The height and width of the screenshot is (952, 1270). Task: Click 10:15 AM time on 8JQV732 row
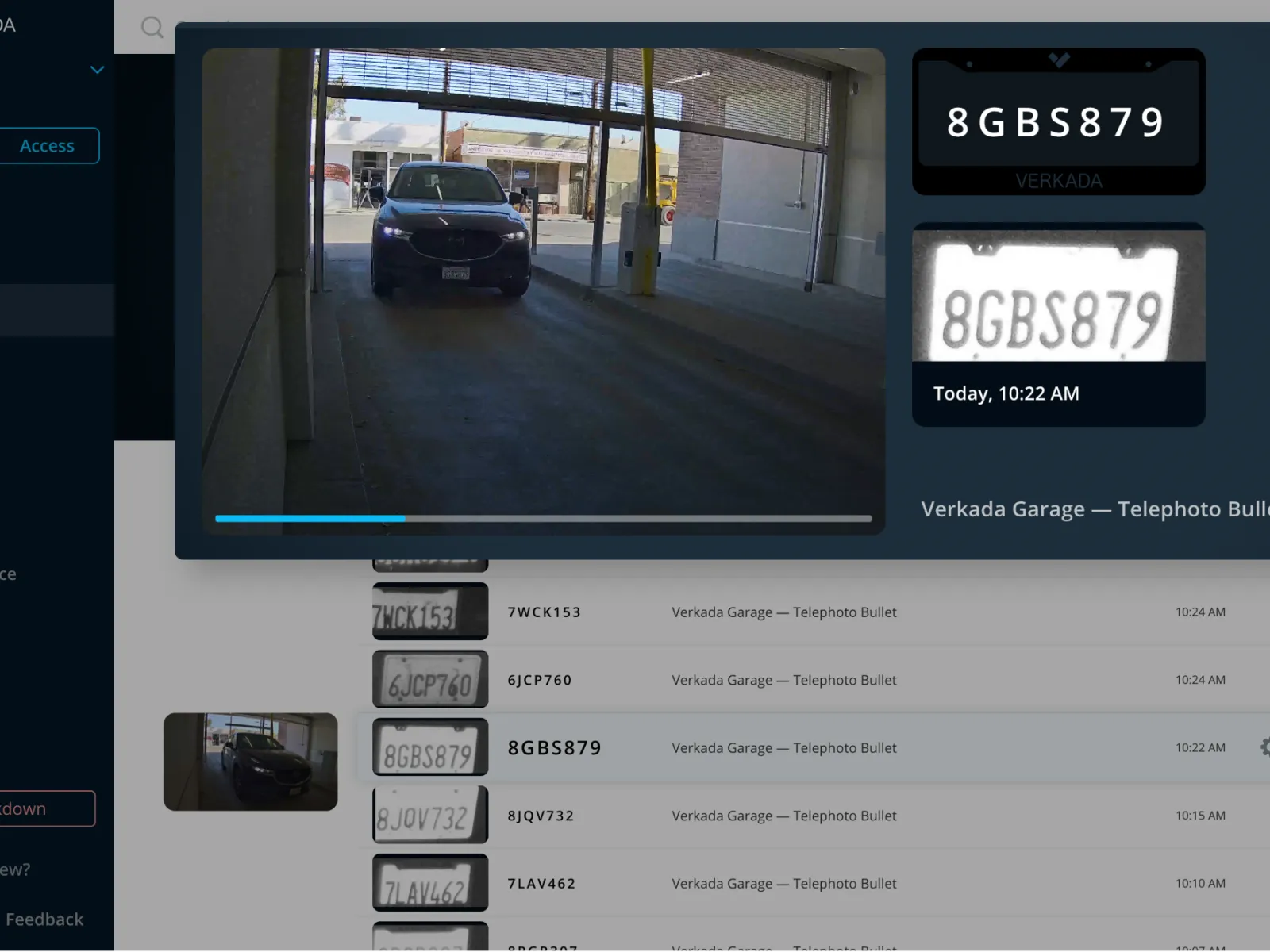point(1200,816)
